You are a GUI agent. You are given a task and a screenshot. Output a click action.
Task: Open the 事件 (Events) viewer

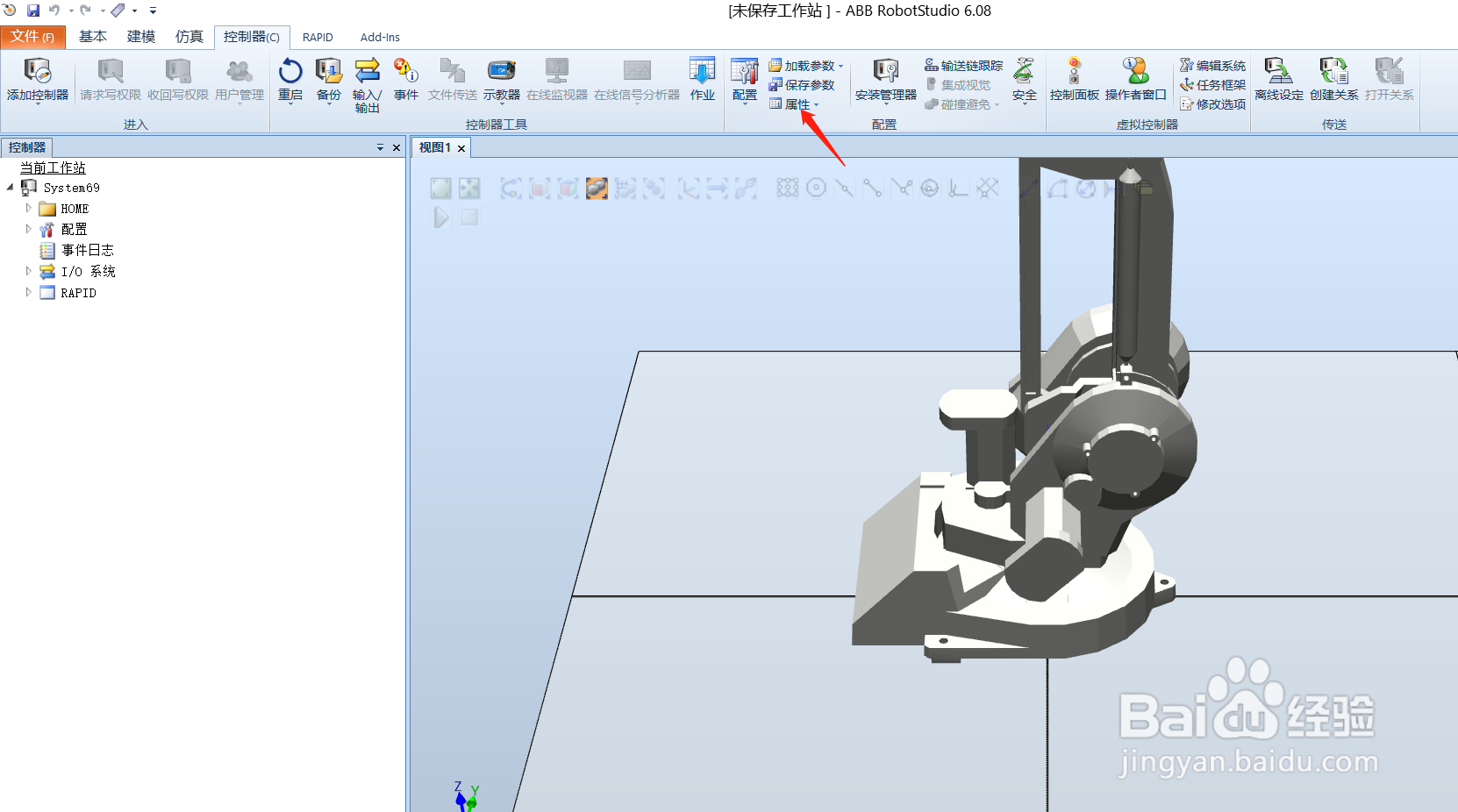coord(406,80)
